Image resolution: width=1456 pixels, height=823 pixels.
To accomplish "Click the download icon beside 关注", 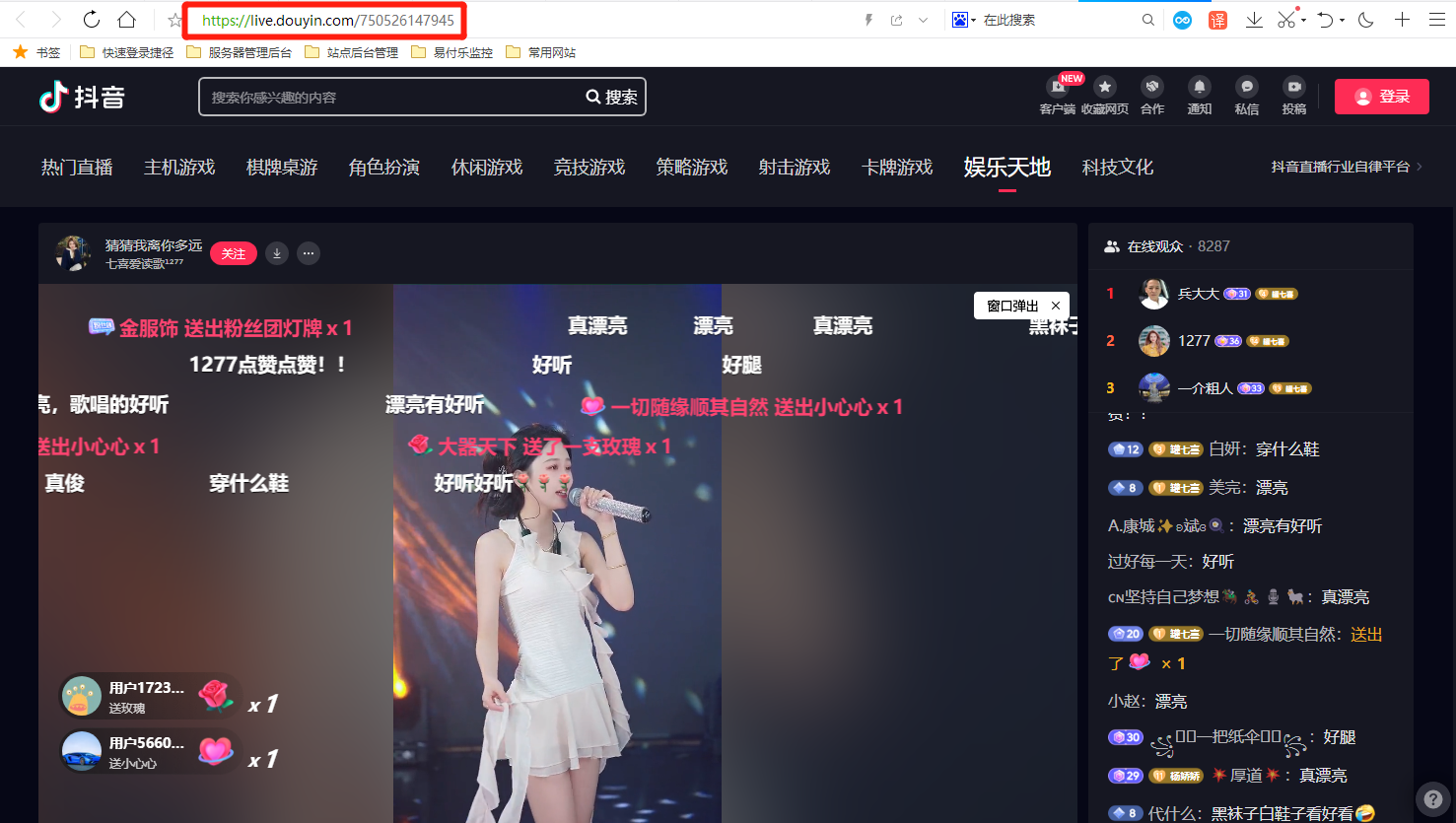I will (277, 253).
